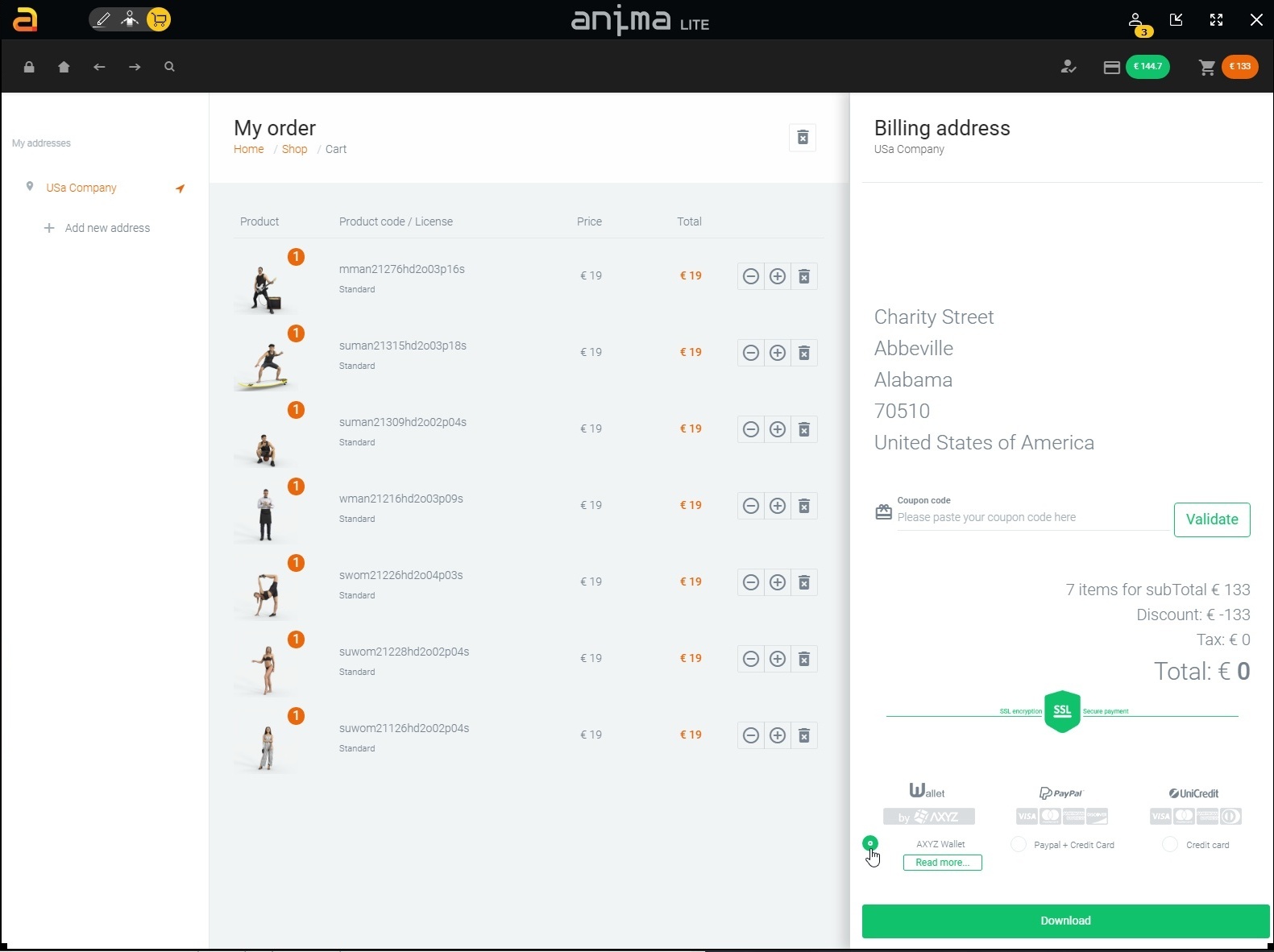Decrease quantity of suwom21228hd2o02p04s

pos(750,659)
